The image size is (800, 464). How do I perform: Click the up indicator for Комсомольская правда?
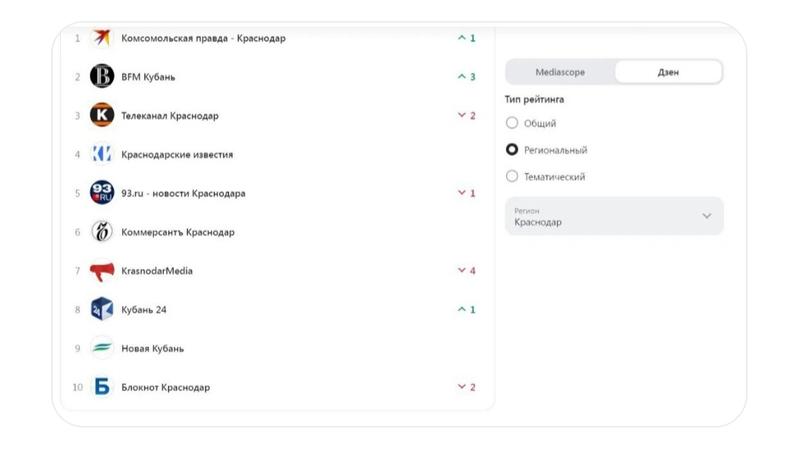466,38
